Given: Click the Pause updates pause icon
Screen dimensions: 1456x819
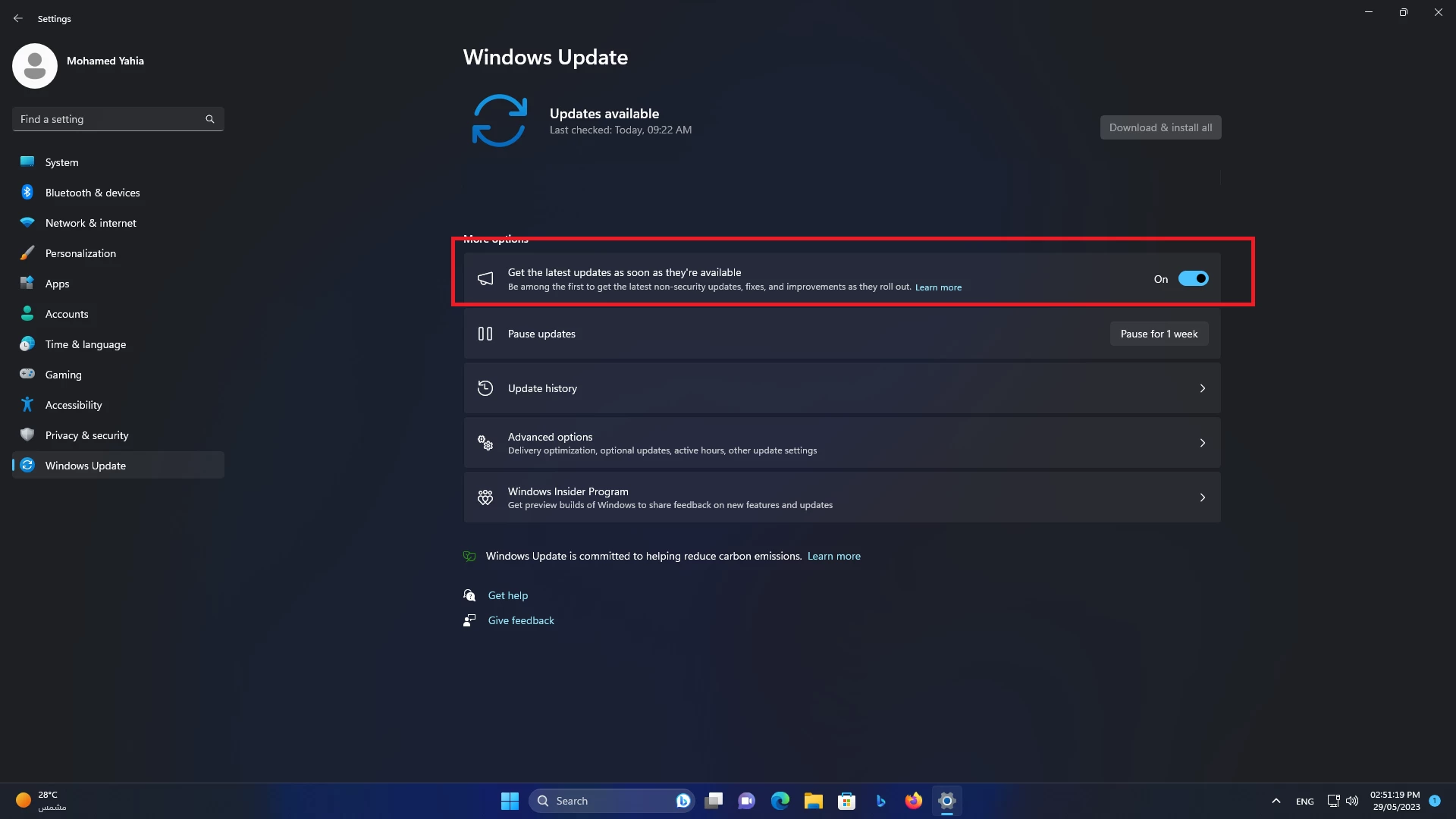Looking at the screenshot, I should [x=485, y=334].
